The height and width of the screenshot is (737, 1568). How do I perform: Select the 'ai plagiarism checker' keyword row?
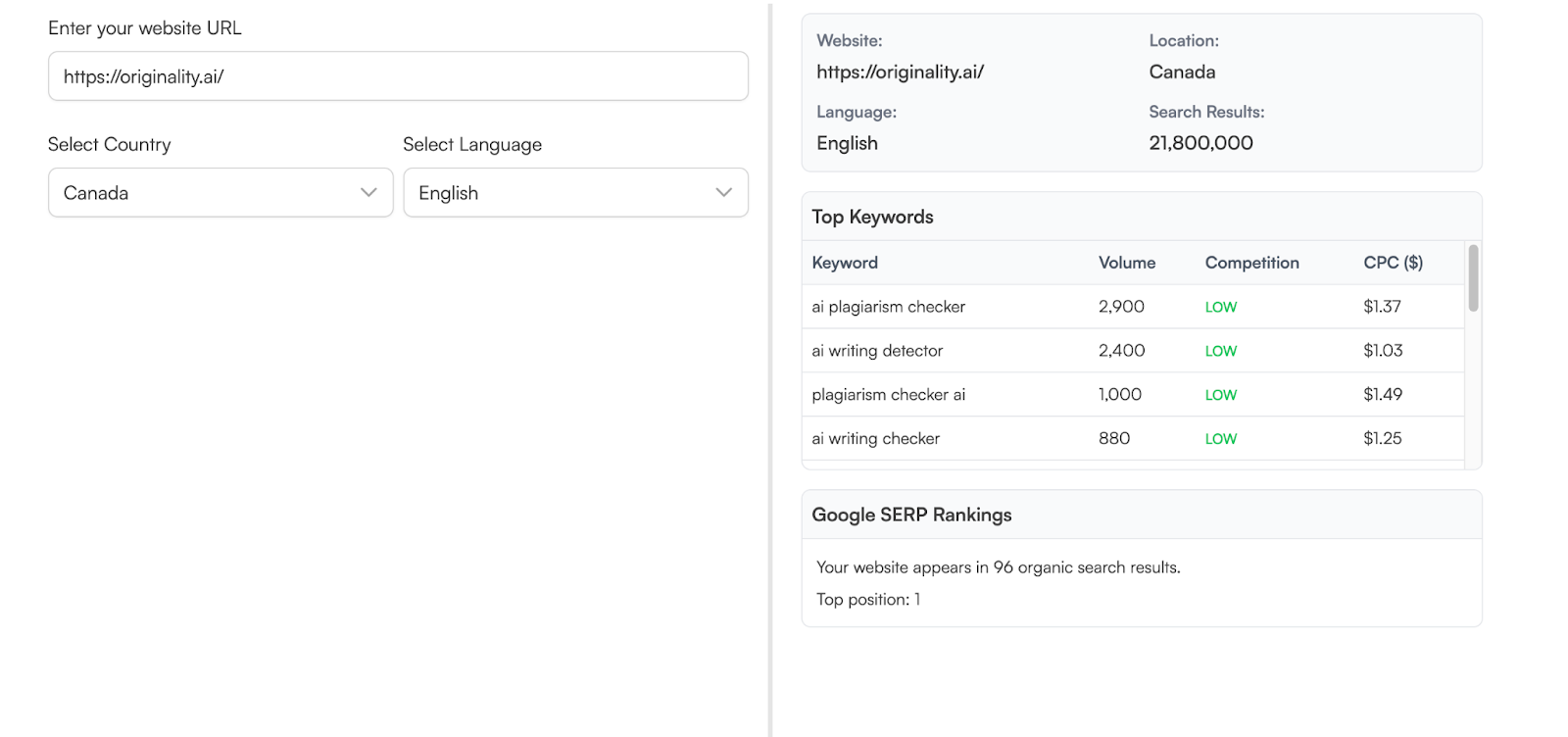coord(1133,307)
